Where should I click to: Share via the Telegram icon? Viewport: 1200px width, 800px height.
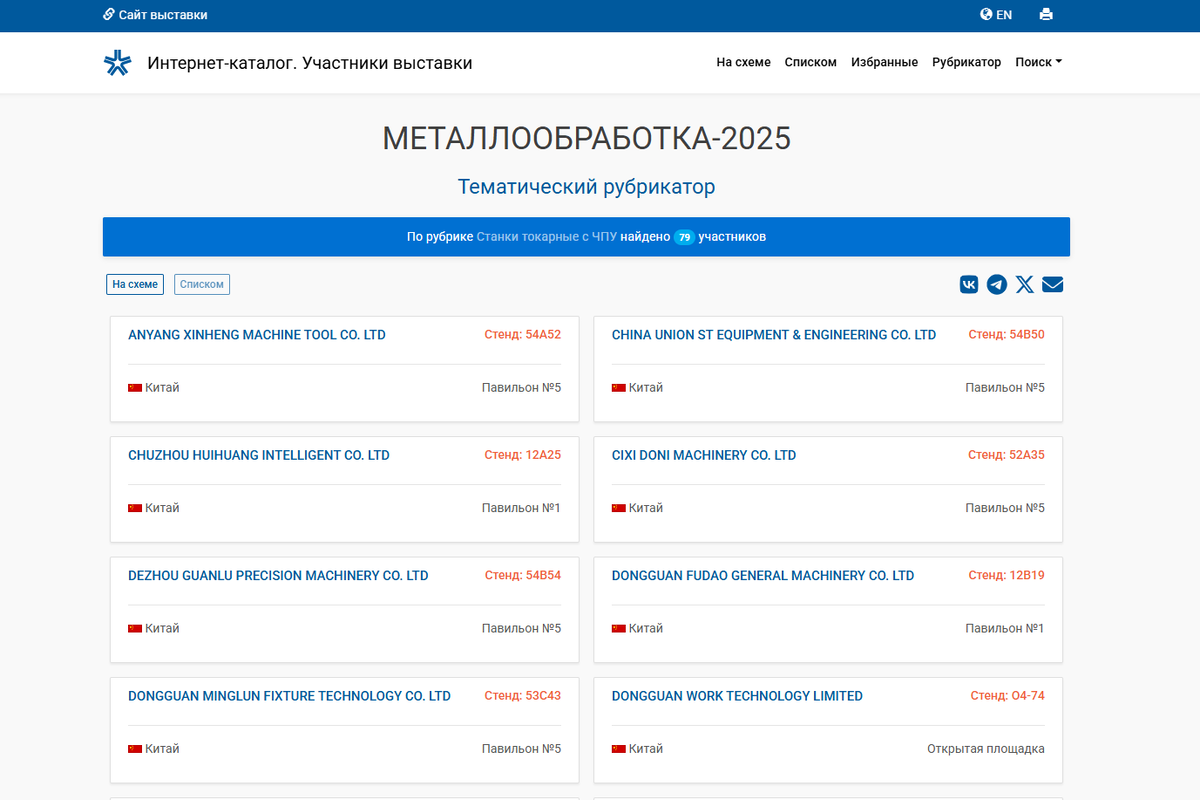click(996, 284)
